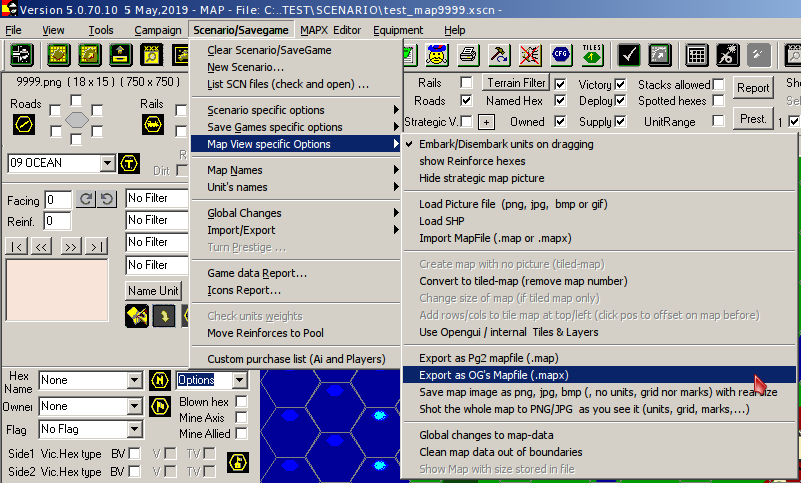Enable the UnitRange checkbox
801x483 pixels.
click(x=718, y=121)
